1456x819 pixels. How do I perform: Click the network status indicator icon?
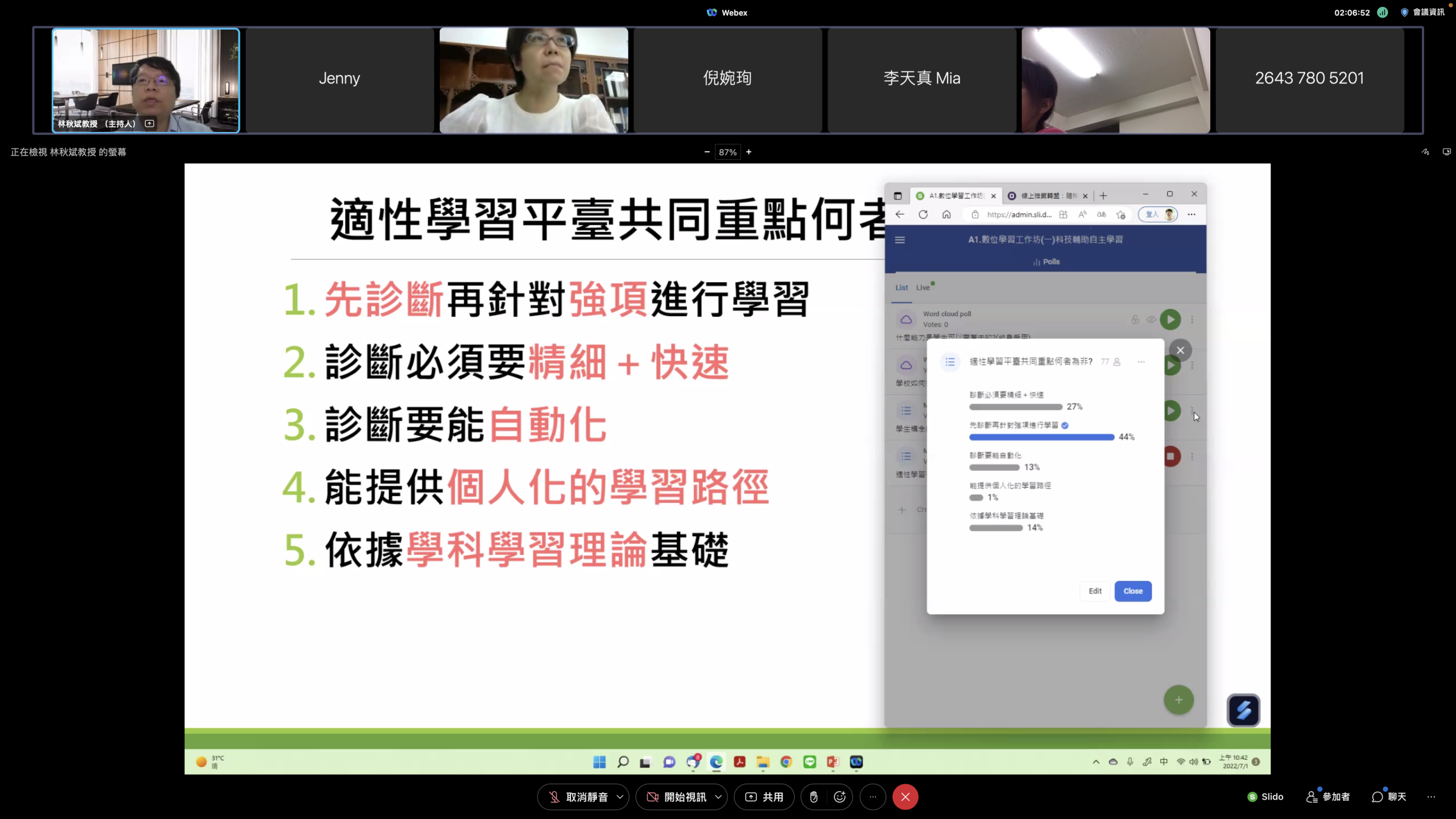[x=1383, y=12]
